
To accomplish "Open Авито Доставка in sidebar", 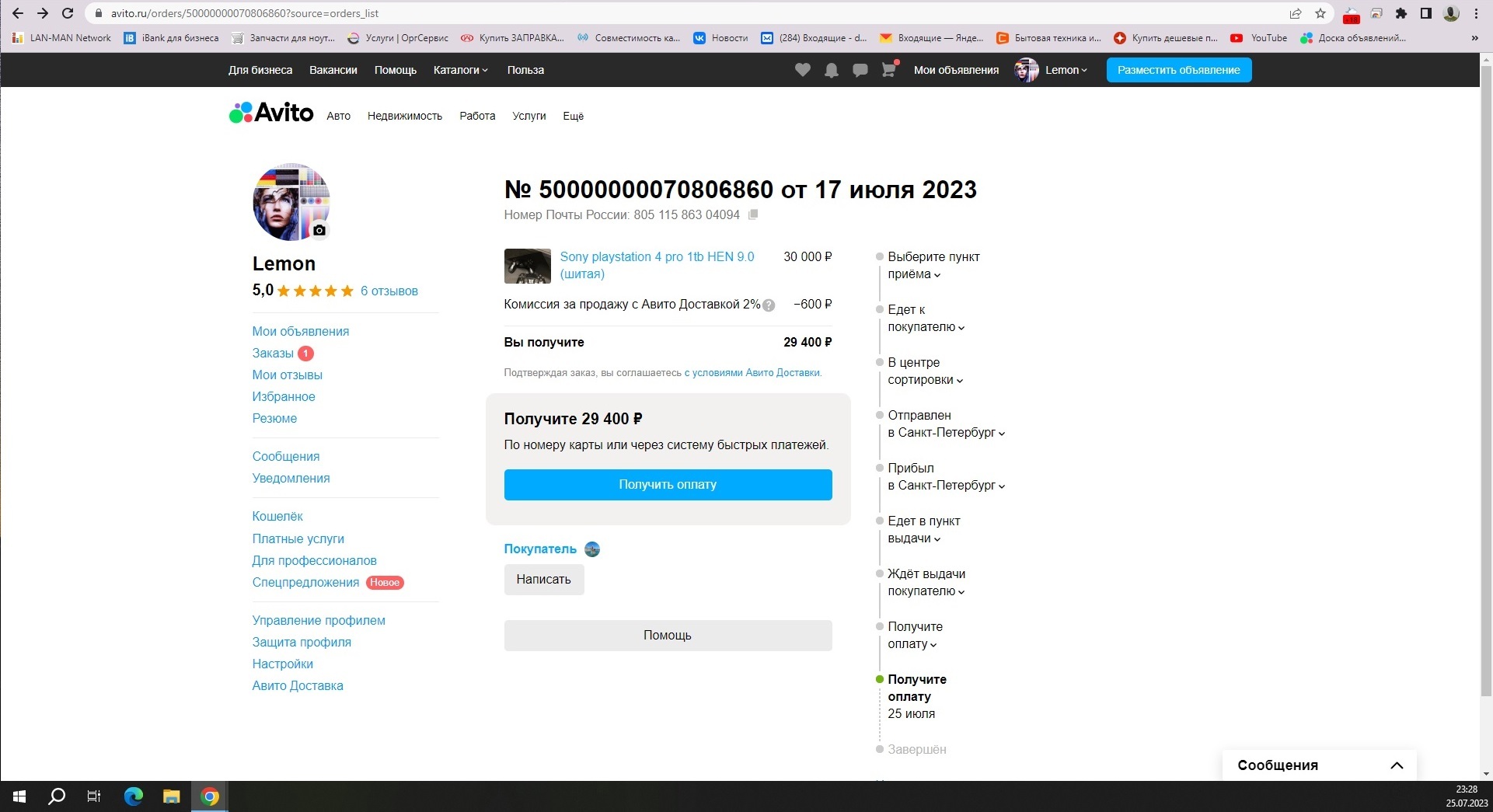I will click(x=298, y=685).
